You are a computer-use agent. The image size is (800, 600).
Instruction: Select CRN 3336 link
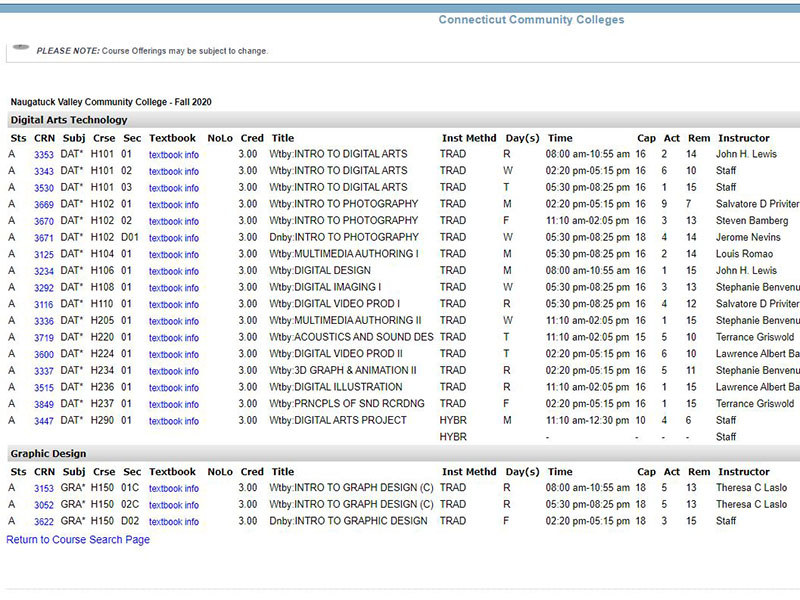[x=44, y=321]
